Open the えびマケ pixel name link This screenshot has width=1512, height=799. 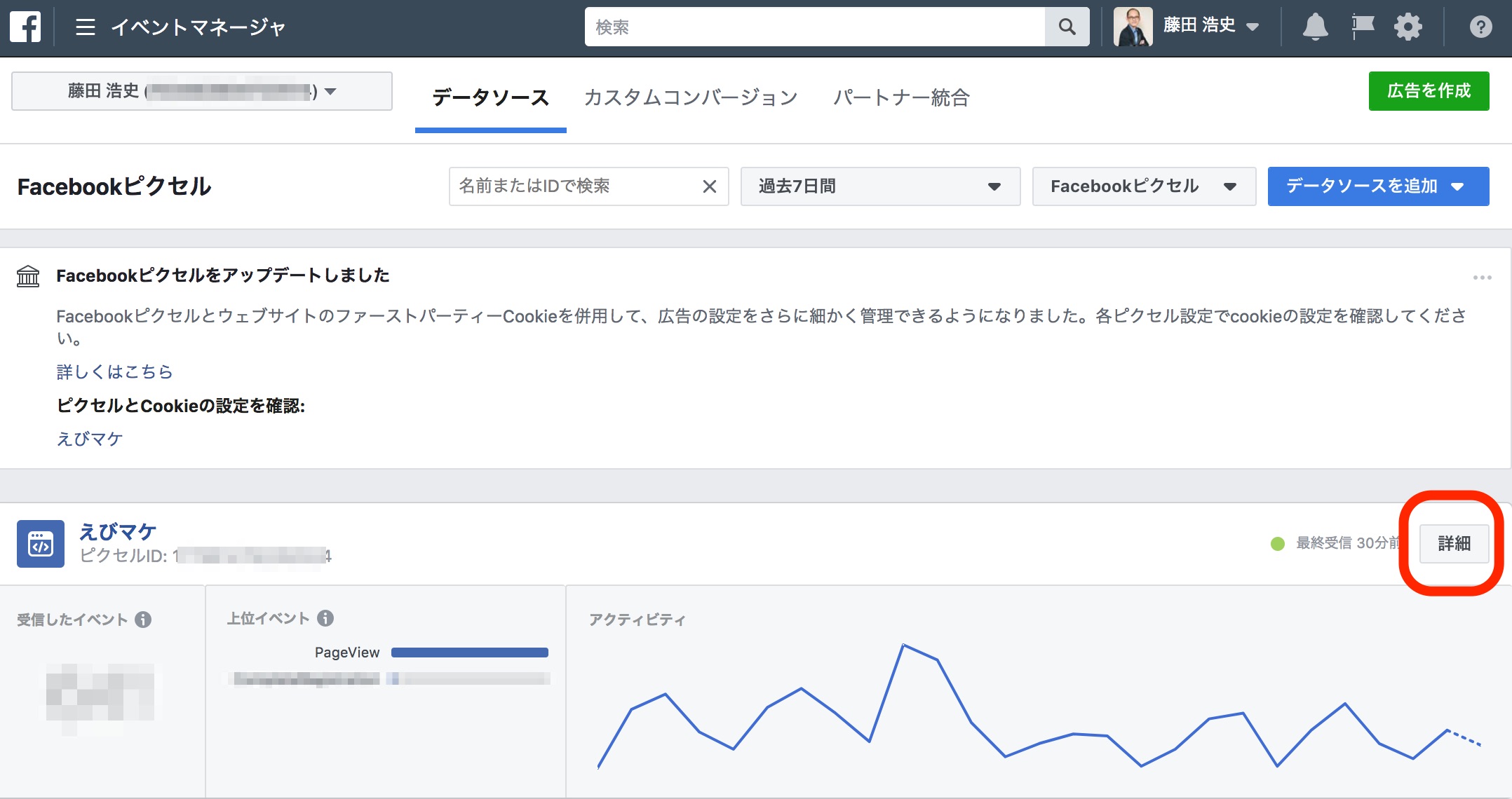[x=117, y=531]
